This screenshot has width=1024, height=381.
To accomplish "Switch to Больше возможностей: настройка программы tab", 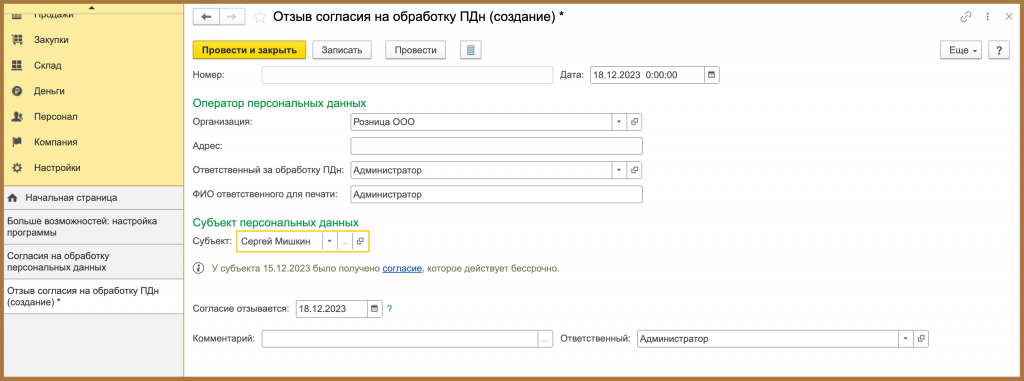I will tap(93, 226).
